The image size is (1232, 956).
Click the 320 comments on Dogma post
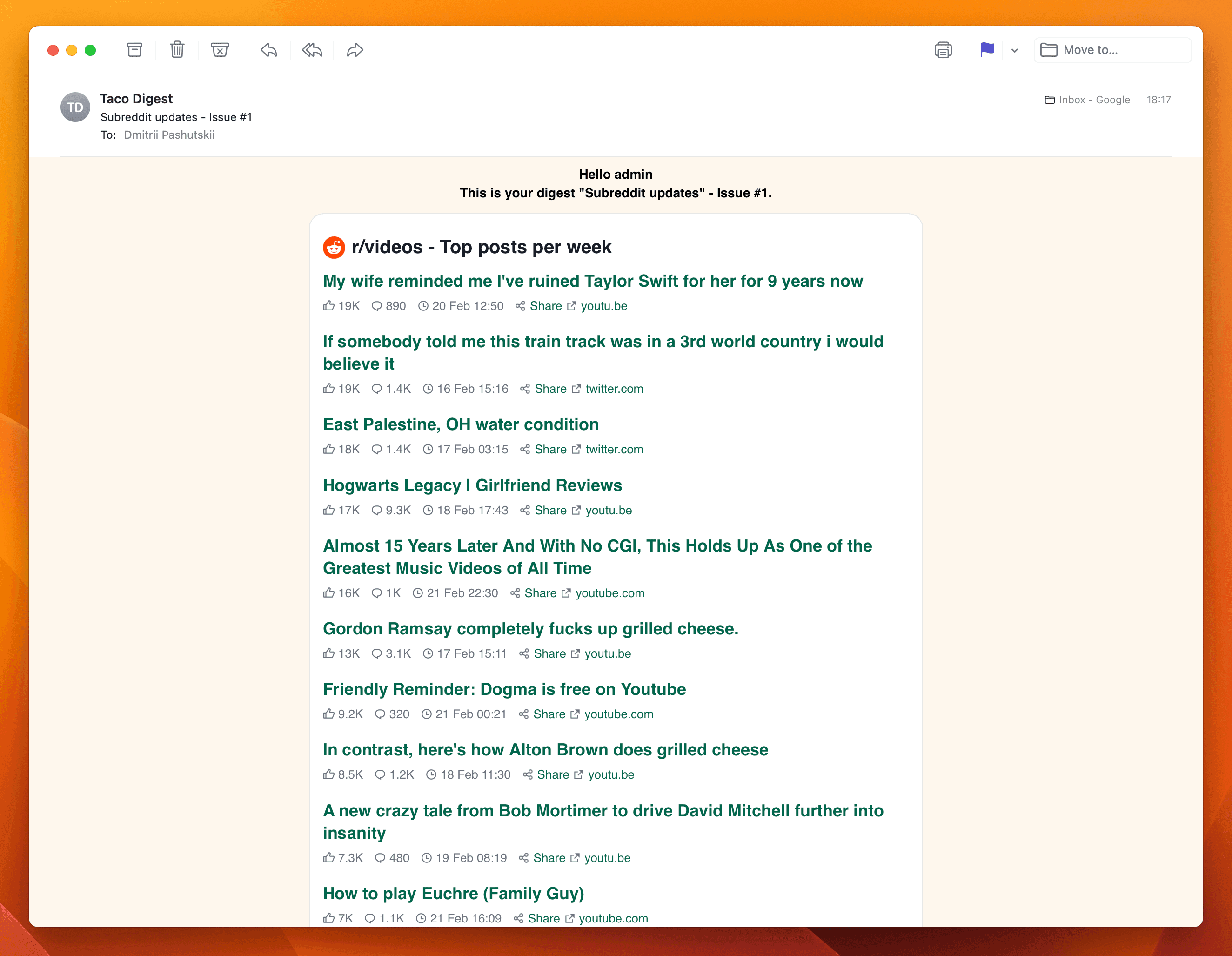tap(392, 714)
